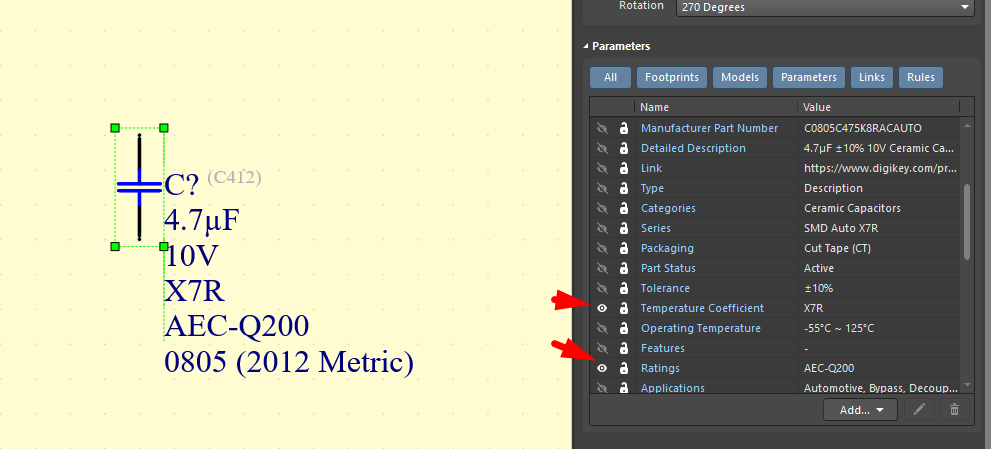Select the 10V label on schematic

(x=192, y=256)
